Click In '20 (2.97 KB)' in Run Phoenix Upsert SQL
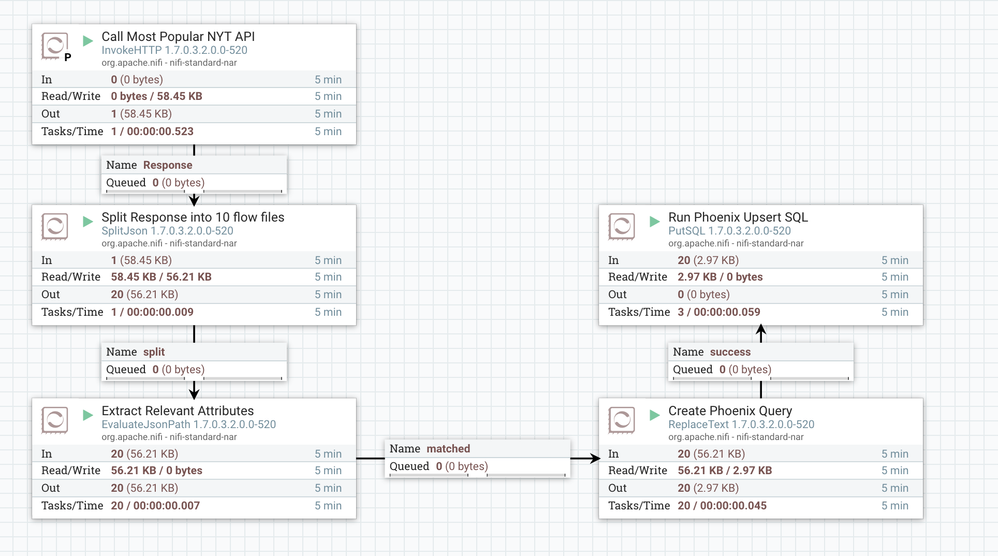This screenshot has height=556, width=998. [x=708, y=260]
